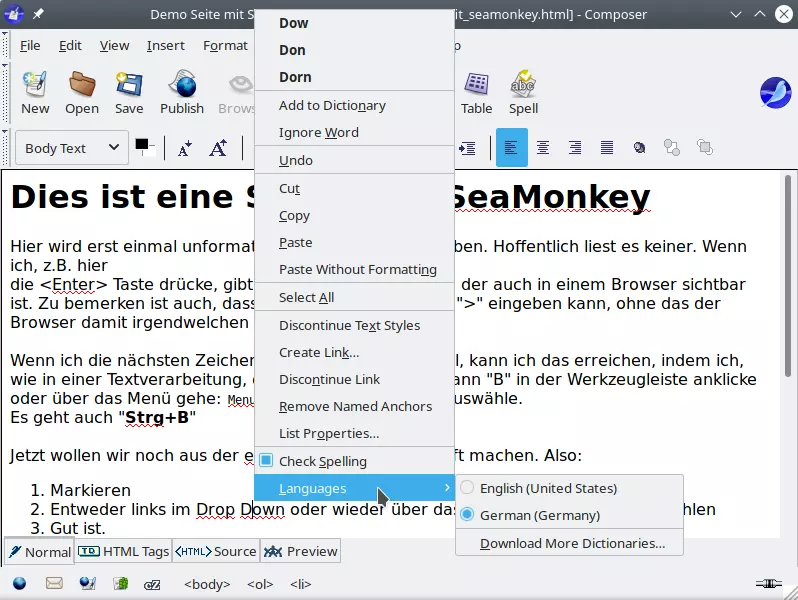The height and width of the screenshot is (600, 798).
Task: Select the <body> tag in status bar
Action: (207, 584)
